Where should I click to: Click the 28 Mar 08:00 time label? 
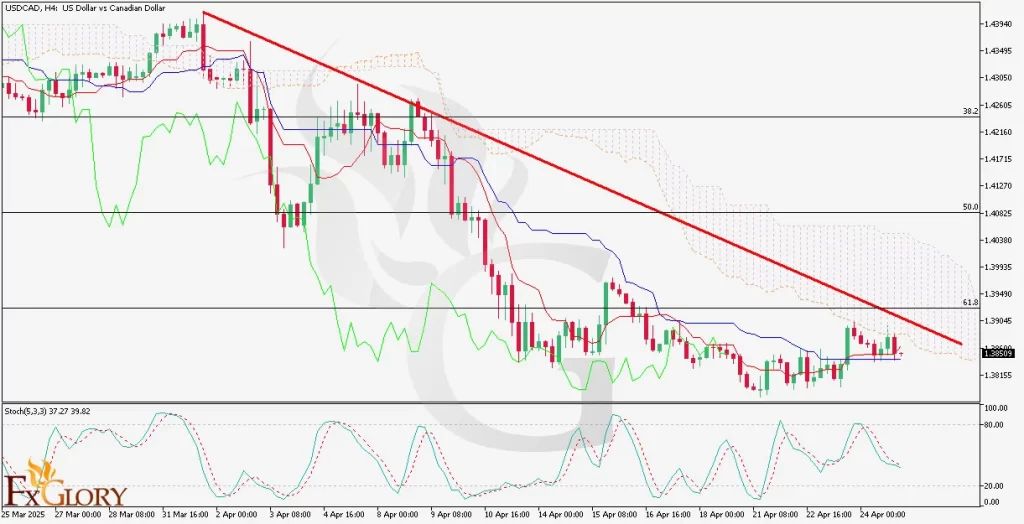point(131,514)
